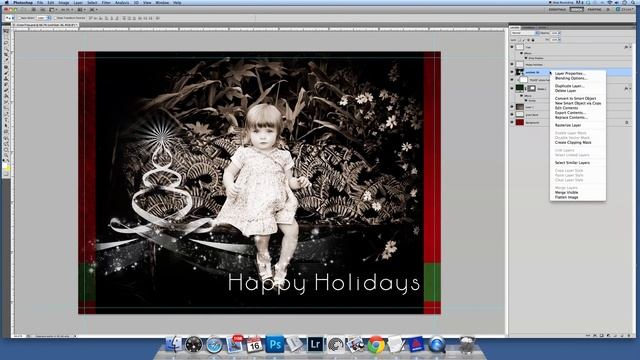640x360 pixels.
Task: Choose Duplicate Layer from the context menu
Action: (569, 86)
